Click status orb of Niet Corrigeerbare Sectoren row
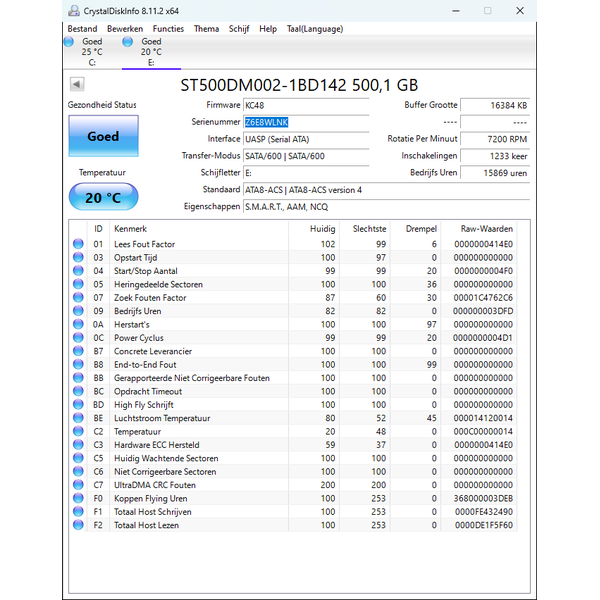This screenshot has width=600, height=600. click(x=78, y=471)
